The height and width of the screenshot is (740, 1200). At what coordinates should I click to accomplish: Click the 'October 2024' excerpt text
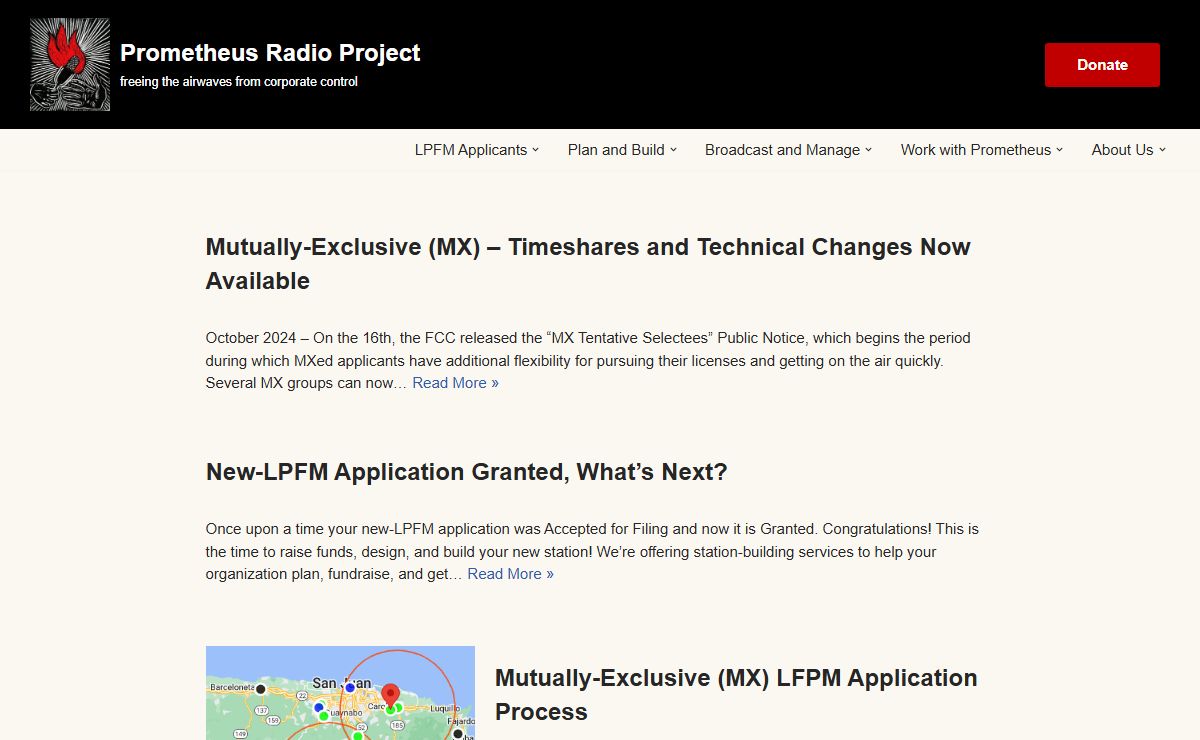[x=588, y=360]
